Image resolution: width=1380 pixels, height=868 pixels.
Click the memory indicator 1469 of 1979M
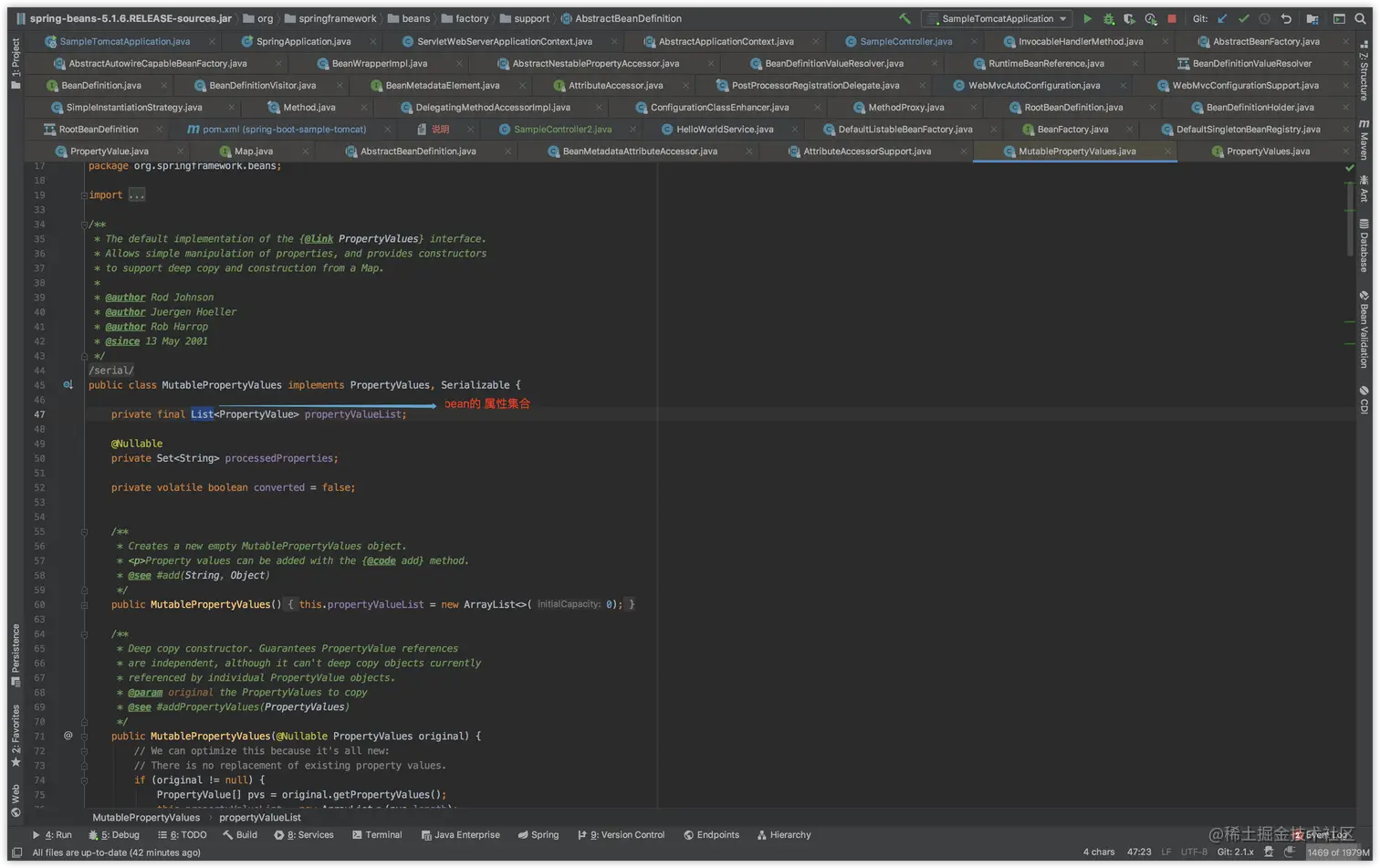click(x=1337, y=852)
